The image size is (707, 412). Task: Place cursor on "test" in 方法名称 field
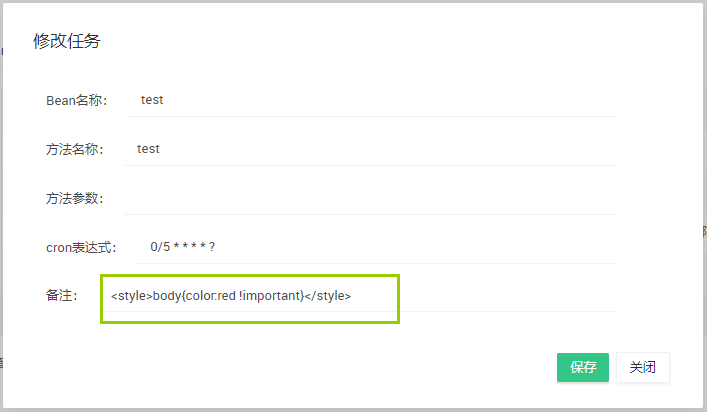coord(148,149)
